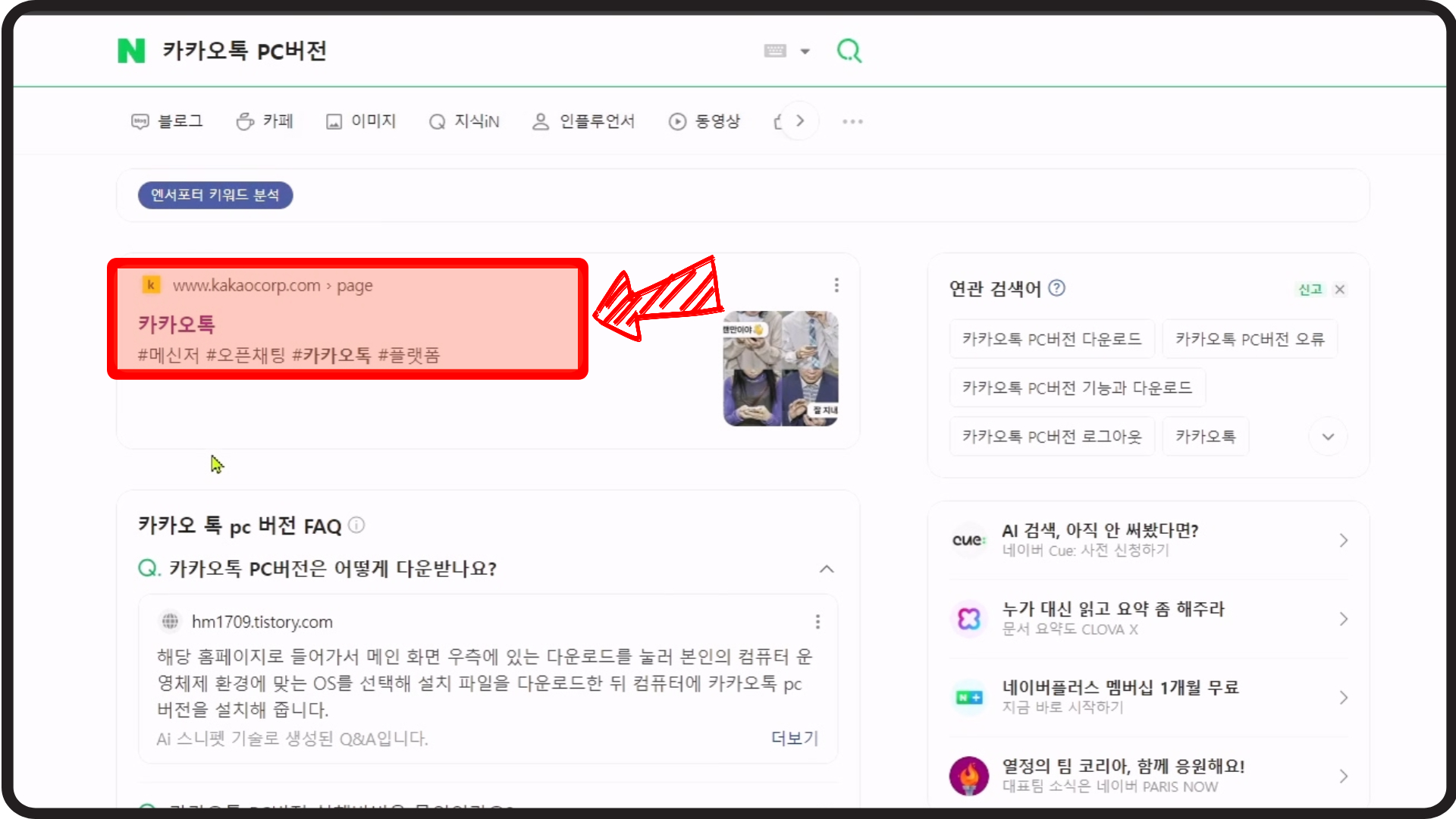The height and width of the screenshot is (819, 1456).
Task: Click the #오픈채팅 hashtag
Action: point(246,355)
